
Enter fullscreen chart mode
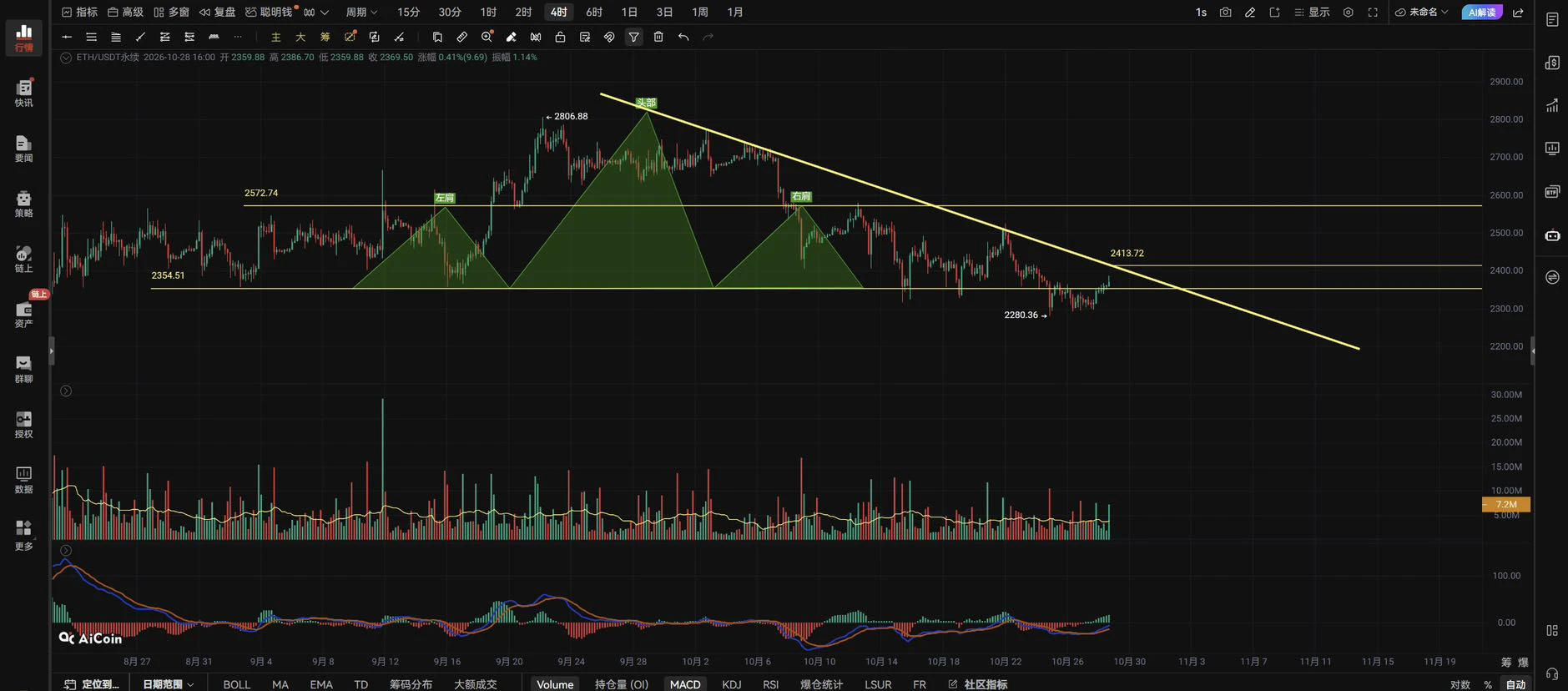[1373, 13]
